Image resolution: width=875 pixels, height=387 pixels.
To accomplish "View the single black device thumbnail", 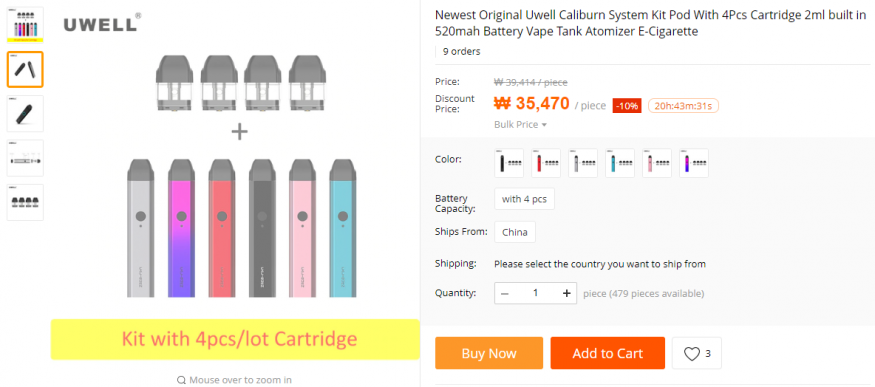I will (x=25, y=114).
